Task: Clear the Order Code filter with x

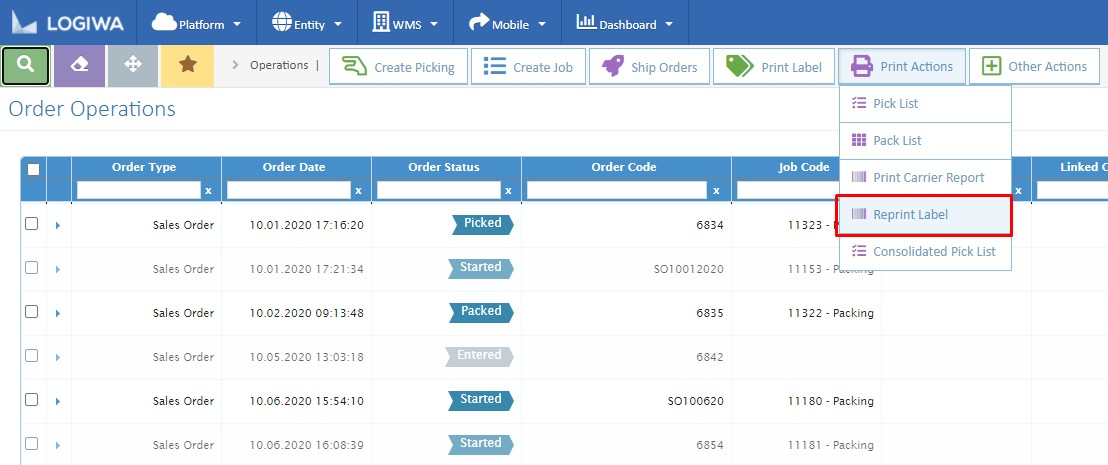Action: coord(716,190)
